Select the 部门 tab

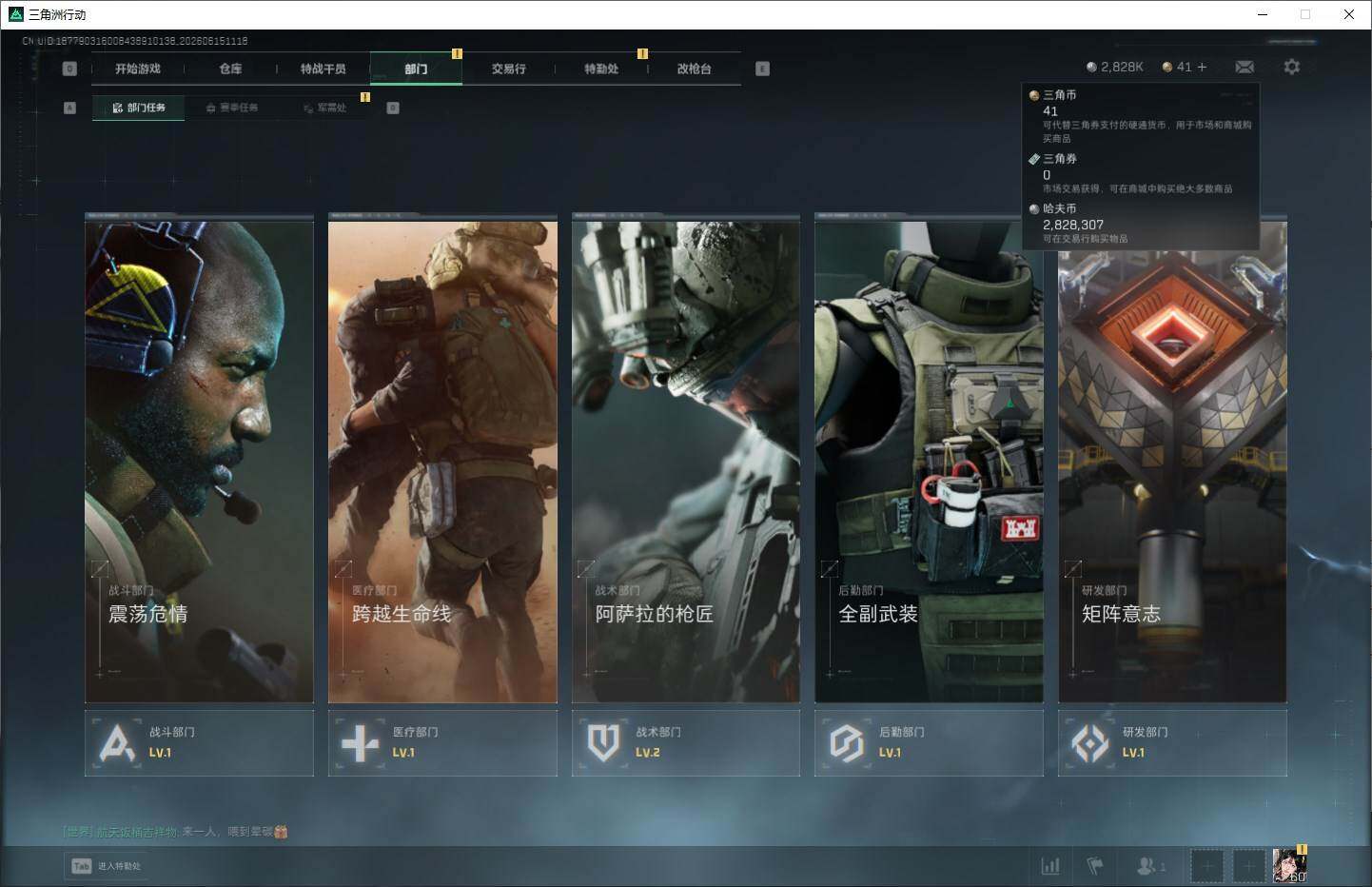[416, 69]
